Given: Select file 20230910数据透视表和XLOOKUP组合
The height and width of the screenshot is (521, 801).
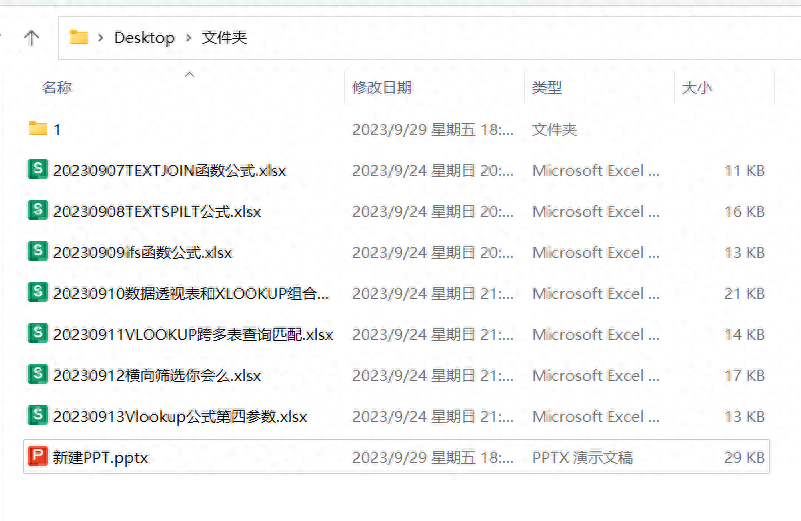Looking at the screenshot, I should pos(191,293).
